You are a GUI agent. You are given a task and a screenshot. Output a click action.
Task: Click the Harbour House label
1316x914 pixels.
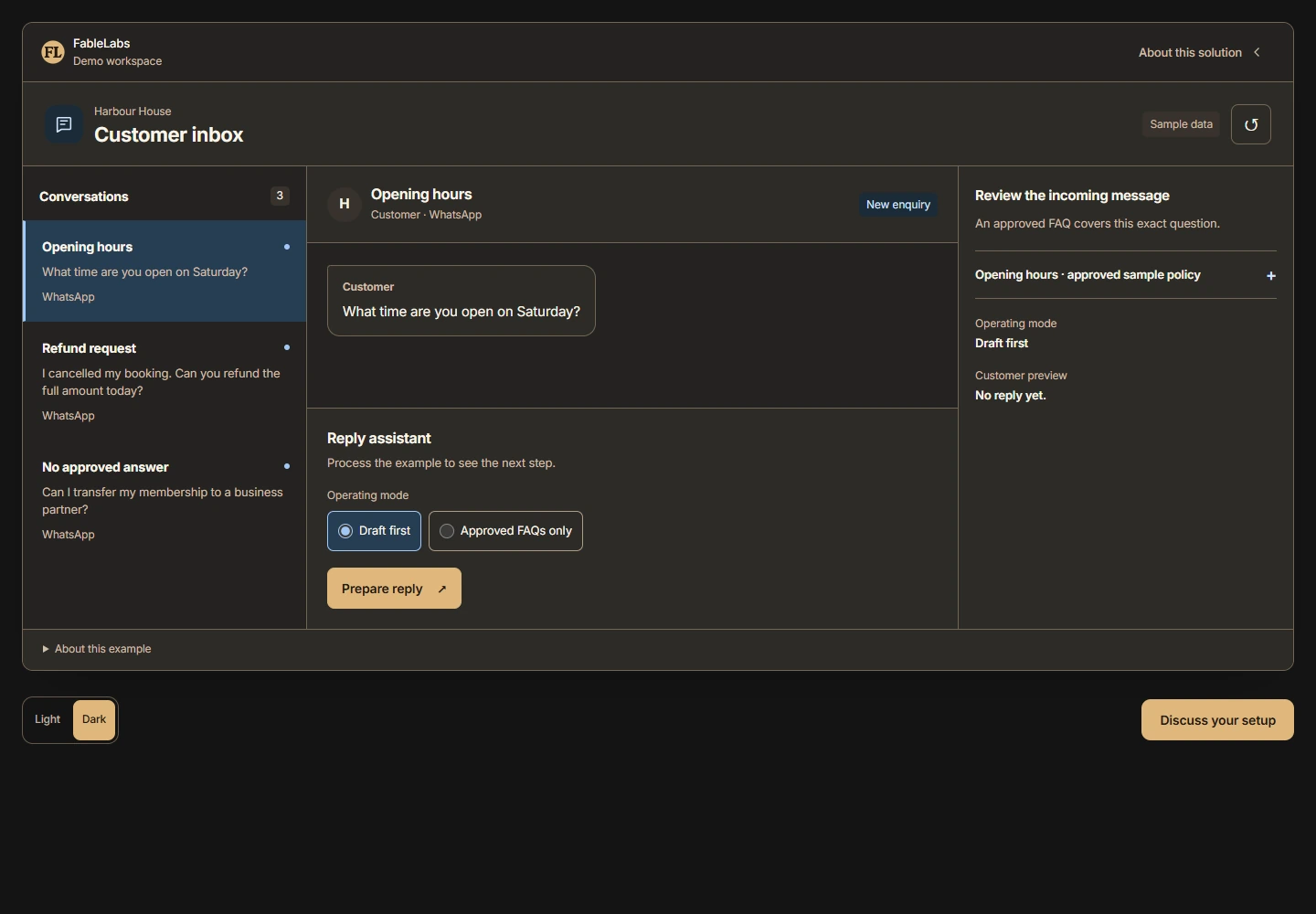coord(133,112)
